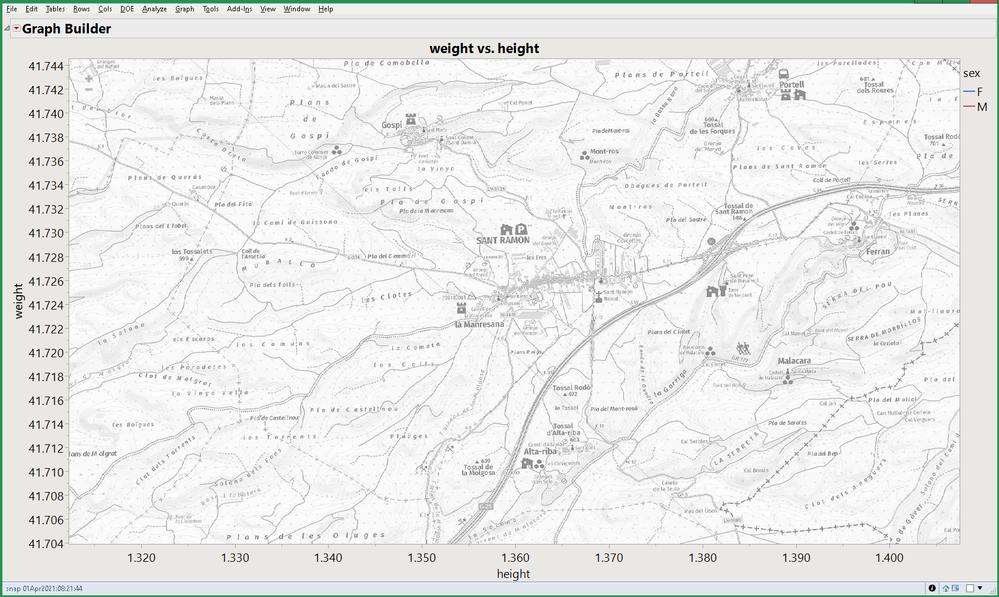Click the map zoom in plus button
Image resolution: width=999 pixels, height=597 pixels.
[89, 78]
